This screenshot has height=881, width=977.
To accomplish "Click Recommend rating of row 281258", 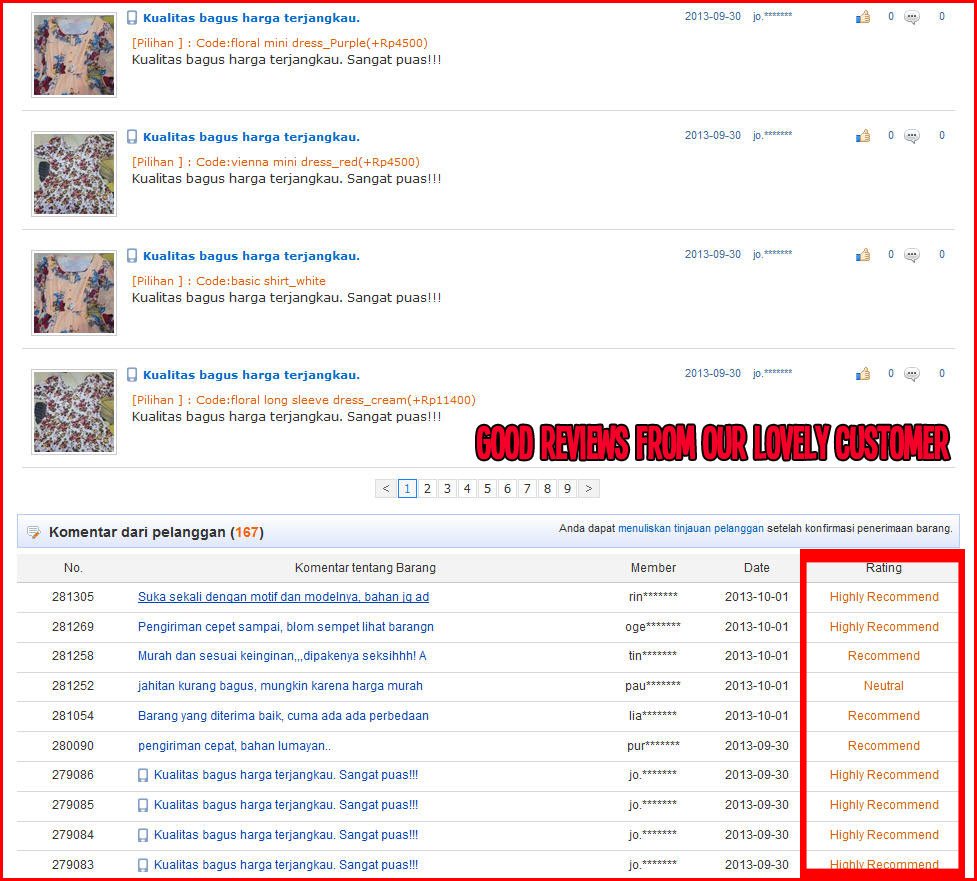I will pyautogui.click(x=884, y=656).
